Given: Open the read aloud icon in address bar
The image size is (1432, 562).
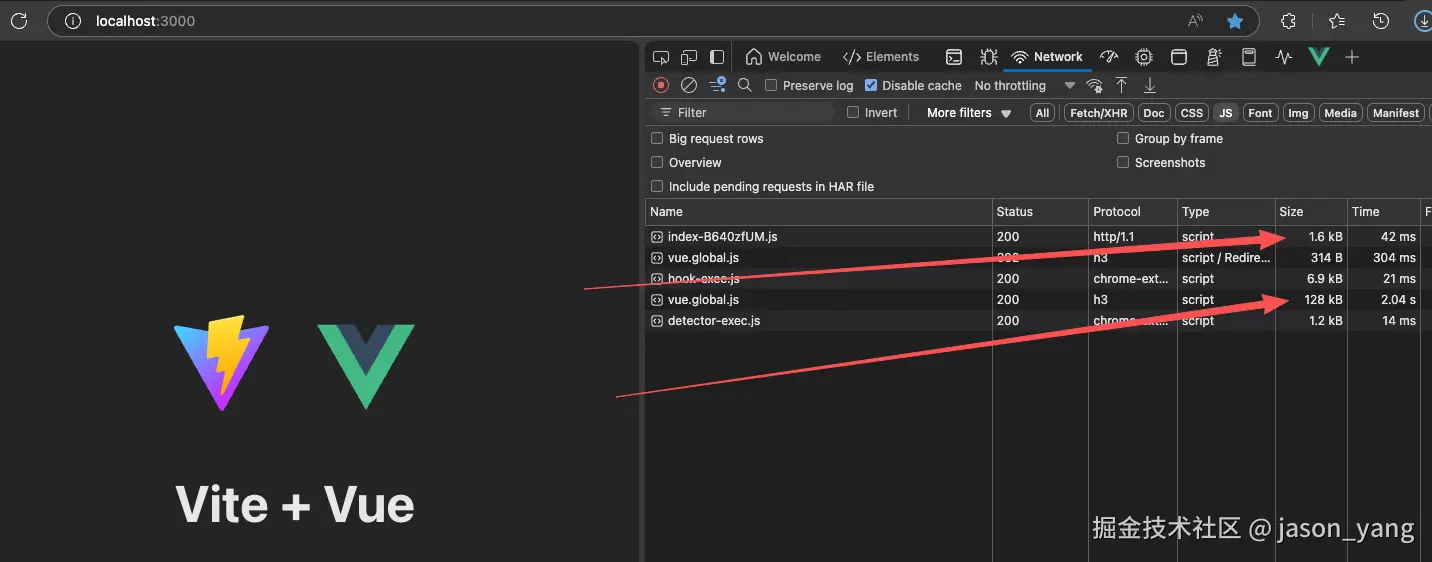Looking at the screenshot, I should pyautogui.click(x=1196, y=21).
